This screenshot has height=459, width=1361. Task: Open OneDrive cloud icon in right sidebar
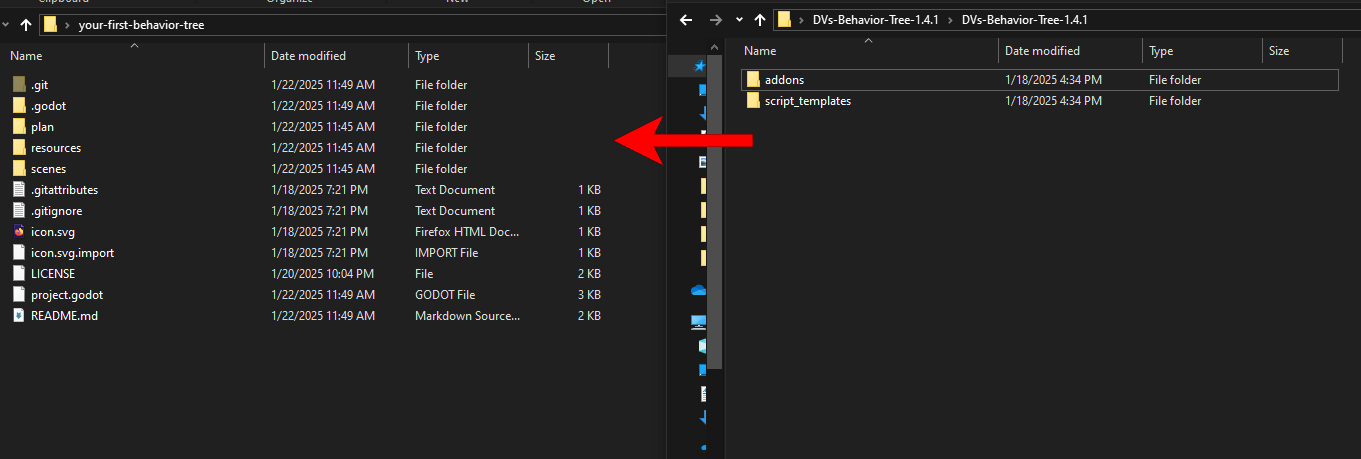coord(699,290)
